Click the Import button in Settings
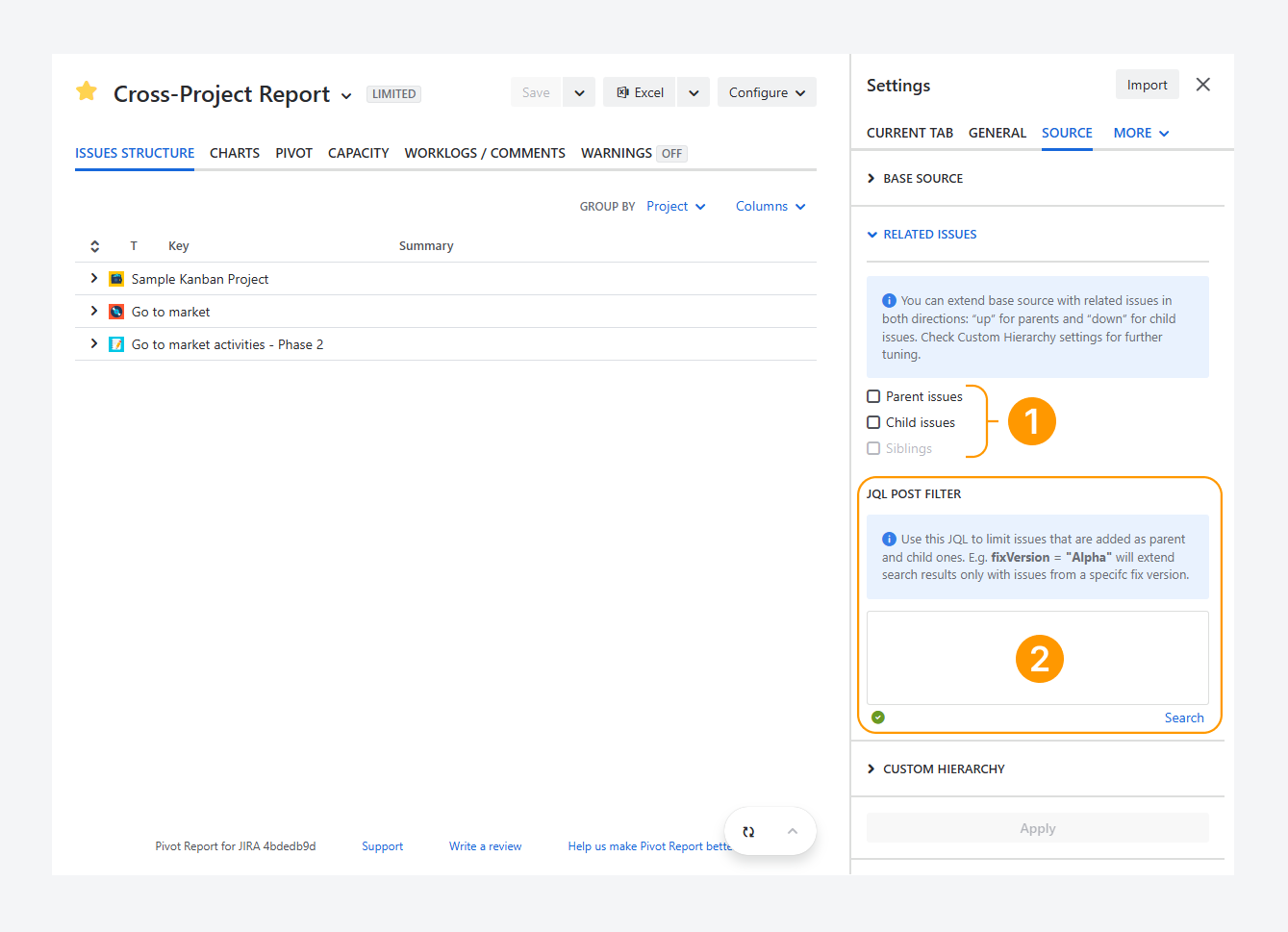The width and height of the screenshot is (1288, 932). tap(1148, 85)
